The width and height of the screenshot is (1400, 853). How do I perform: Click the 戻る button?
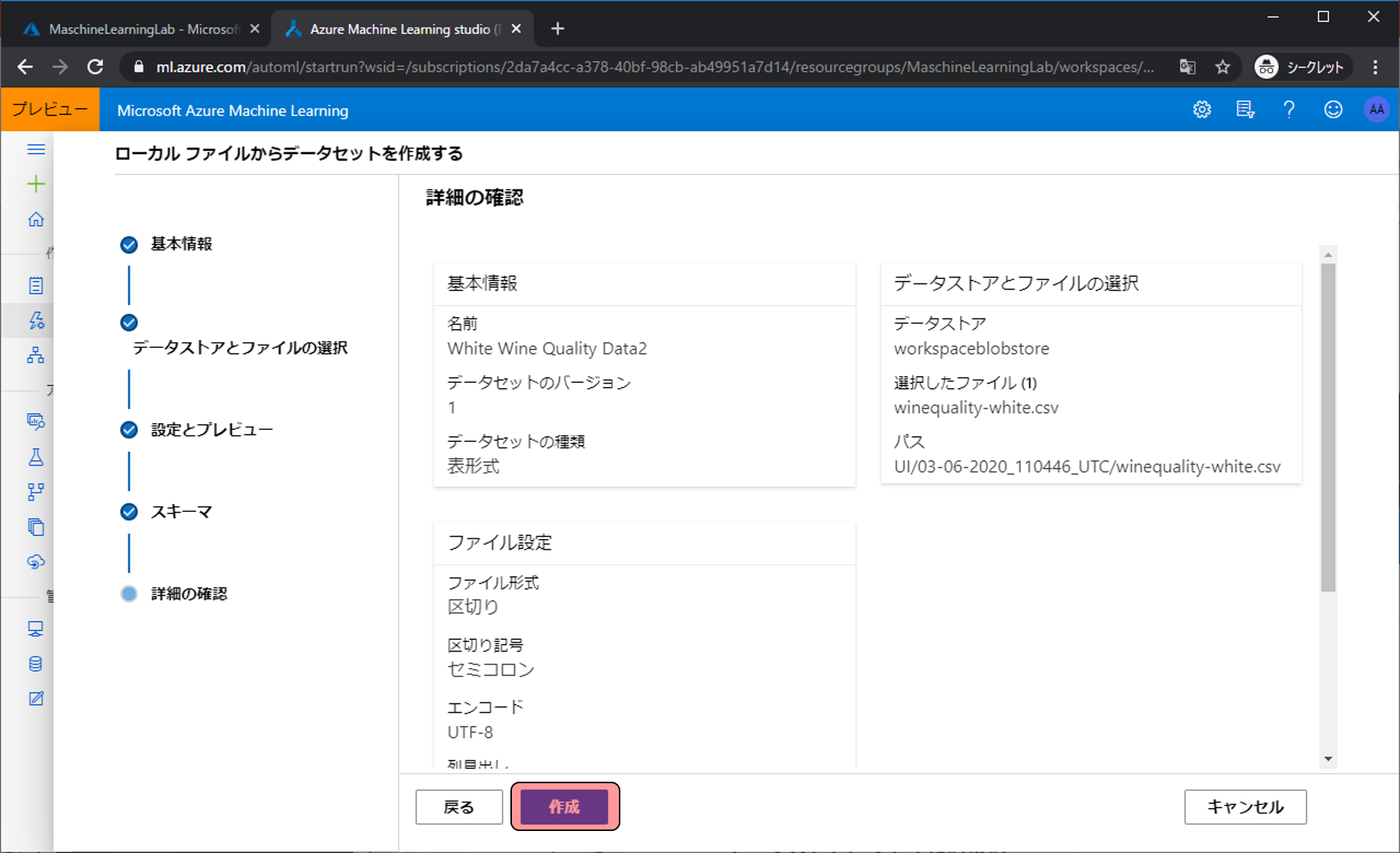[x=459, y=807]
